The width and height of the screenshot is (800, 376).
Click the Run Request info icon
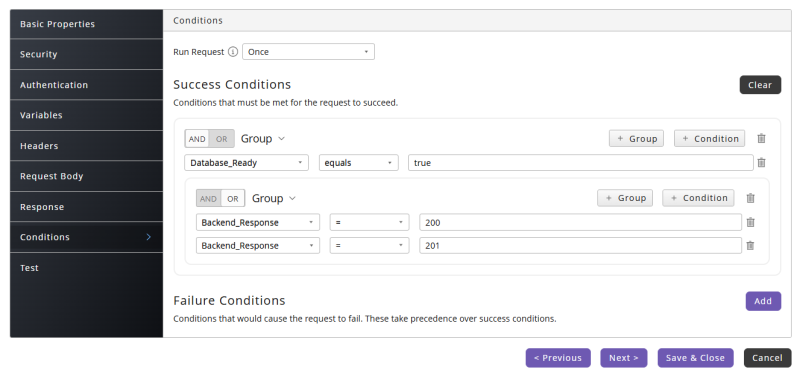tap(233, 52)
